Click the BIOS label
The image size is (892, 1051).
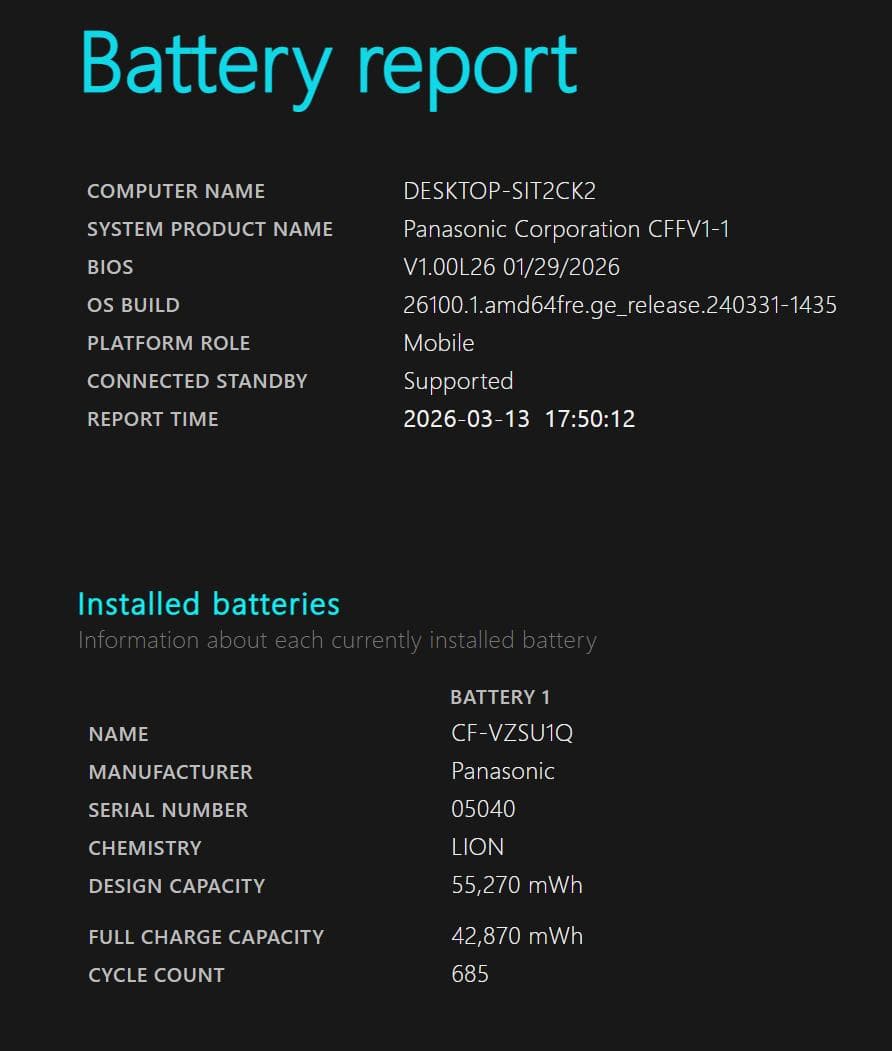pos(110,267)
